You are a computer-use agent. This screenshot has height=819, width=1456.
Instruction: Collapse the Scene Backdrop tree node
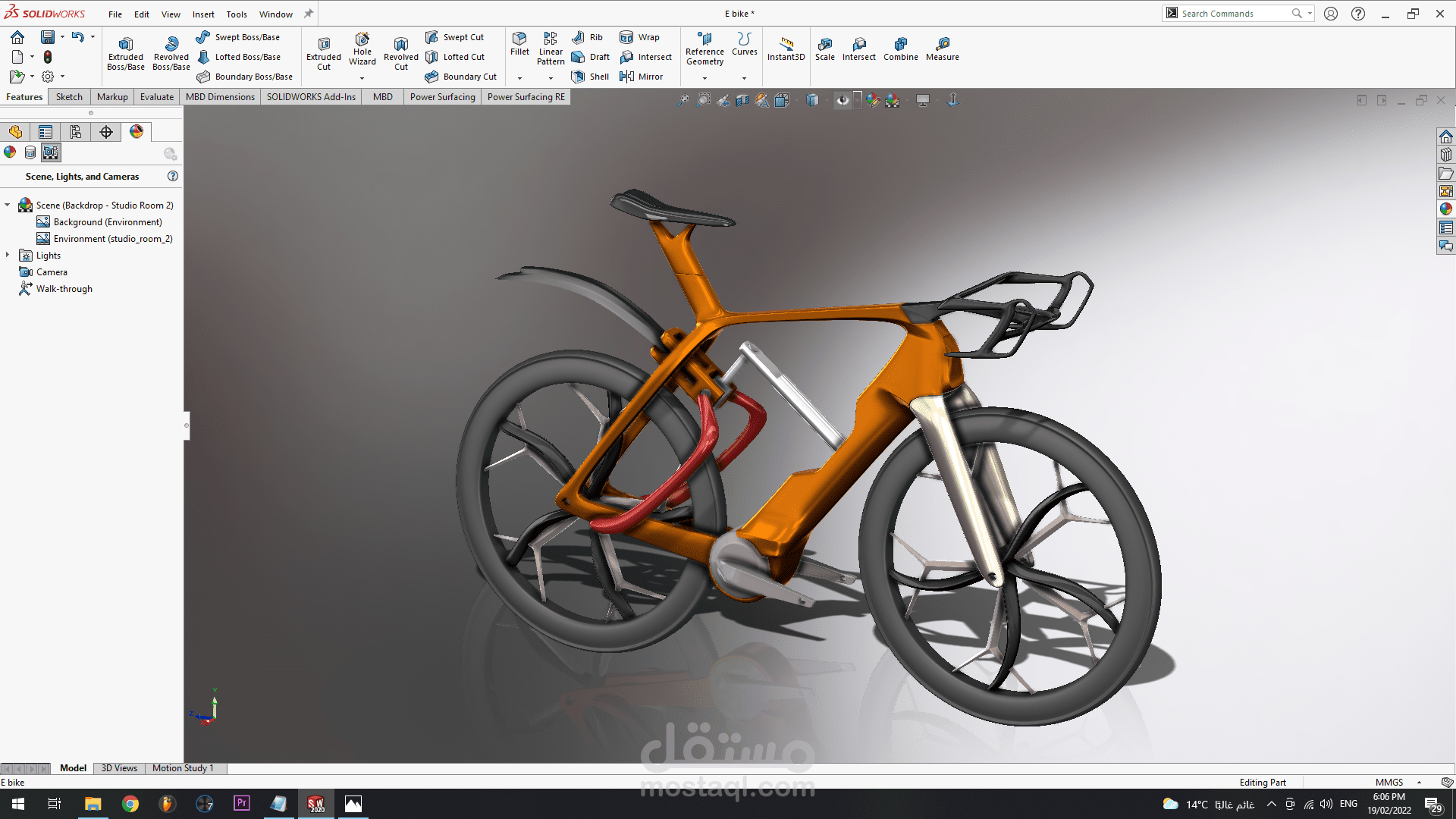coord(8,205)
